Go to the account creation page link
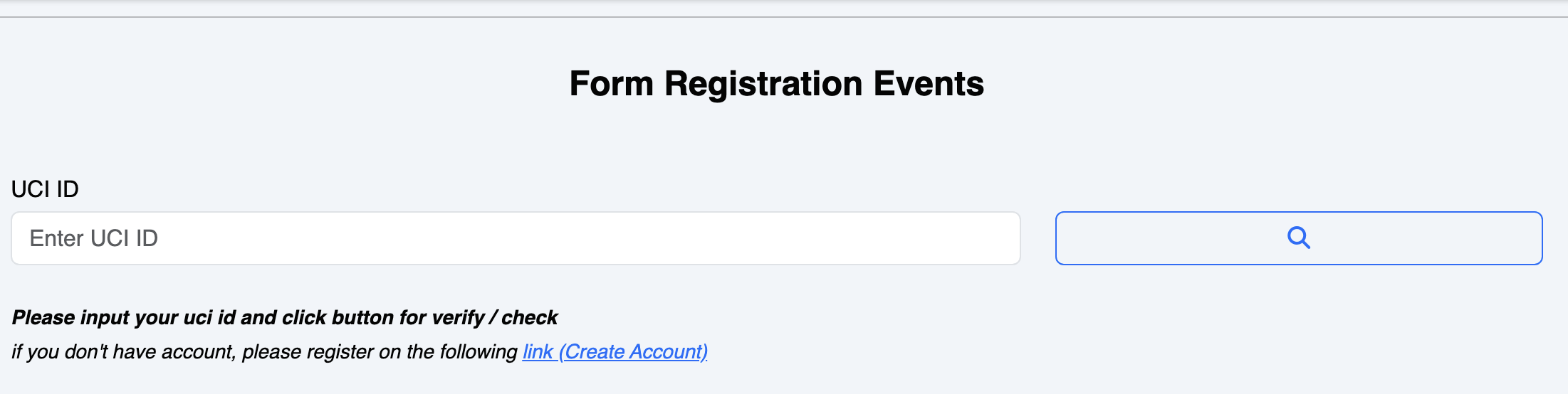The width and height of the screenshot is (1568, 394). 615,352
